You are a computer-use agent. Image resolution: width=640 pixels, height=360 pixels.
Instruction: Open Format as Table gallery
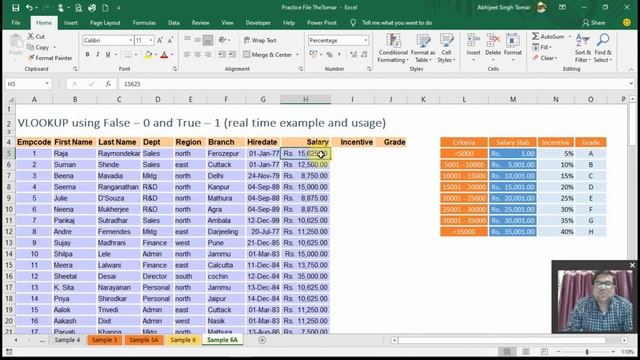[x=423, y=48]
